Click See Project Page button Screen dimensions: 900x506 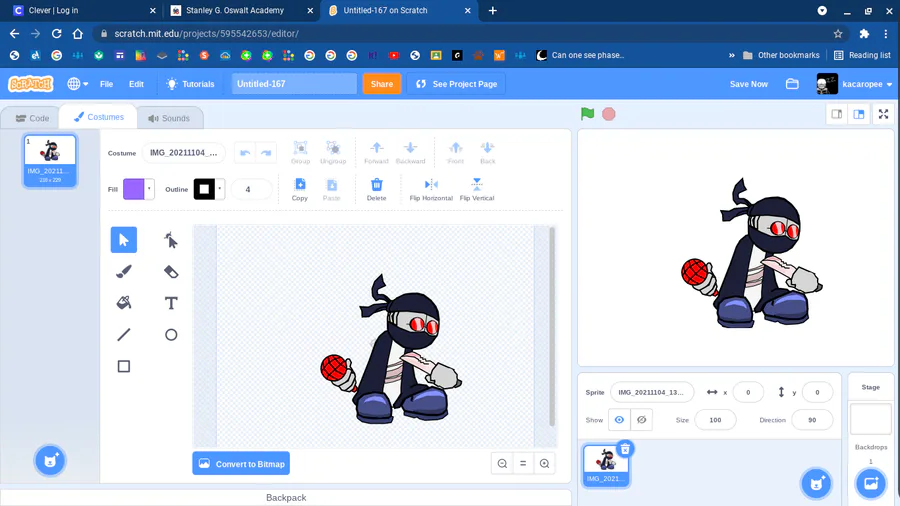click(x=456, y=84)
